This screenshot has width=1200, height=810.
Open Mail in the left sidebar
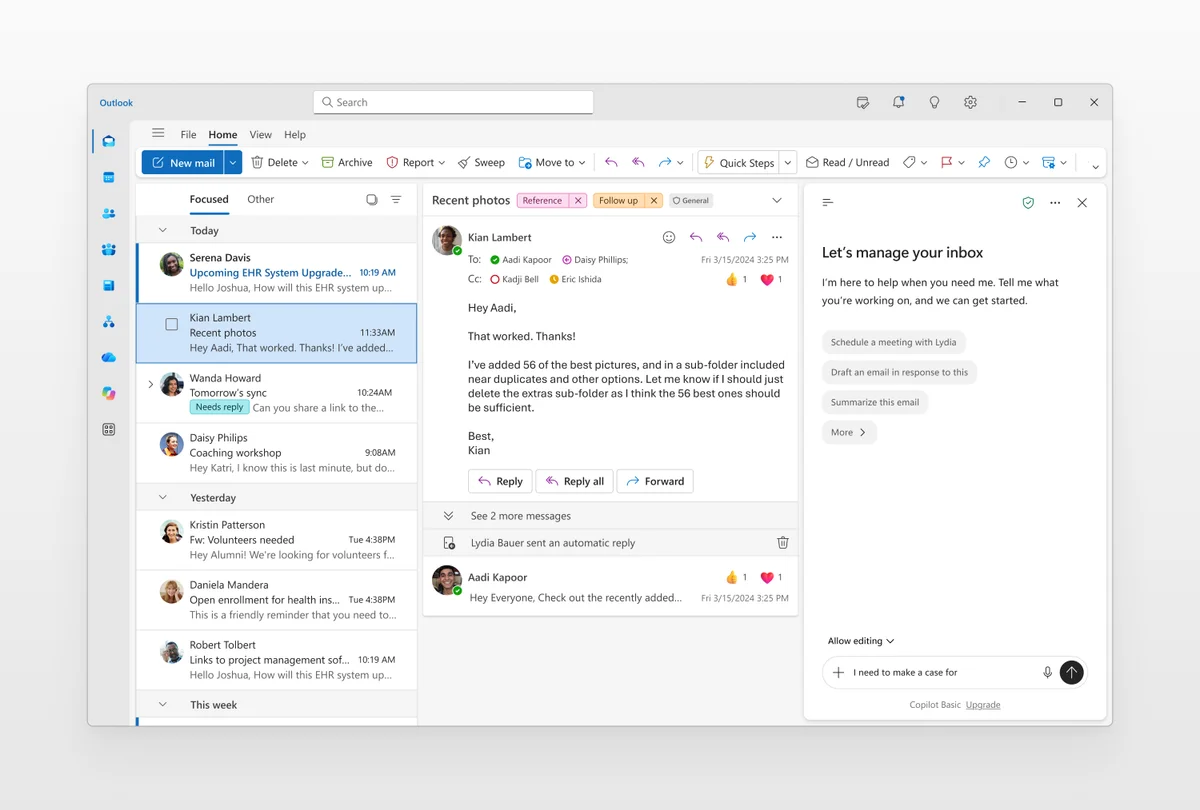click(x=109, y=141)
